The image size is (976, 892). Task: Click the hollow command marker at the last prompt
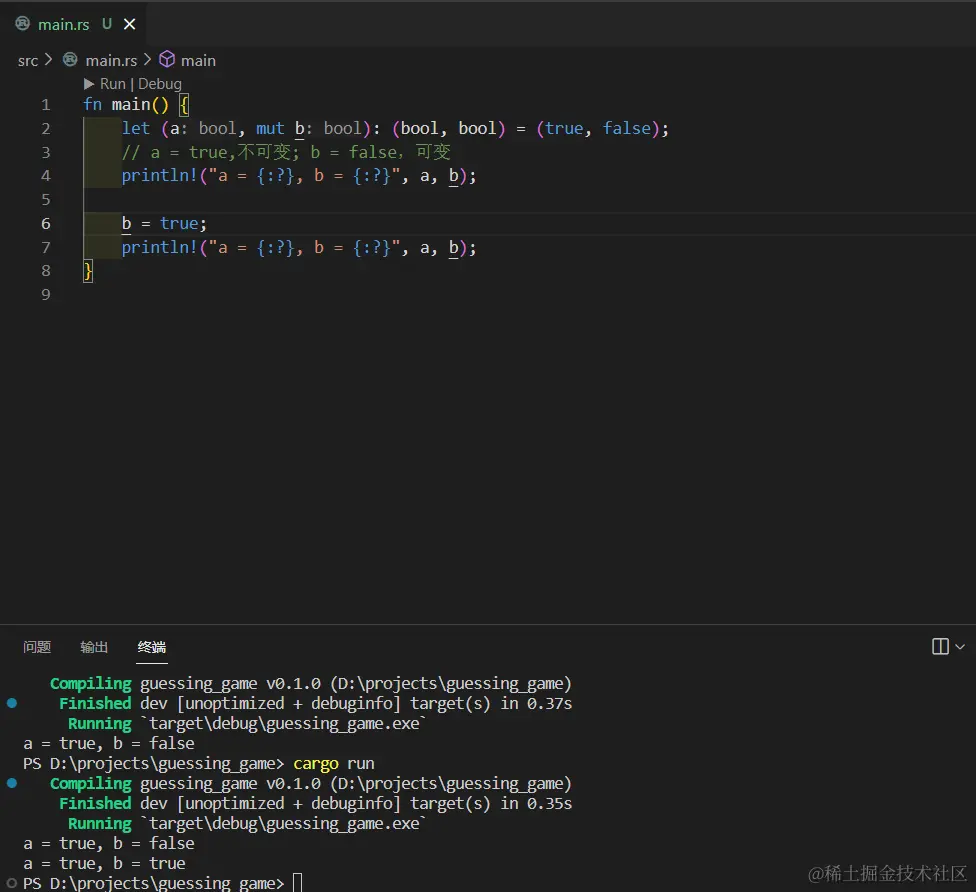[12, 883]
